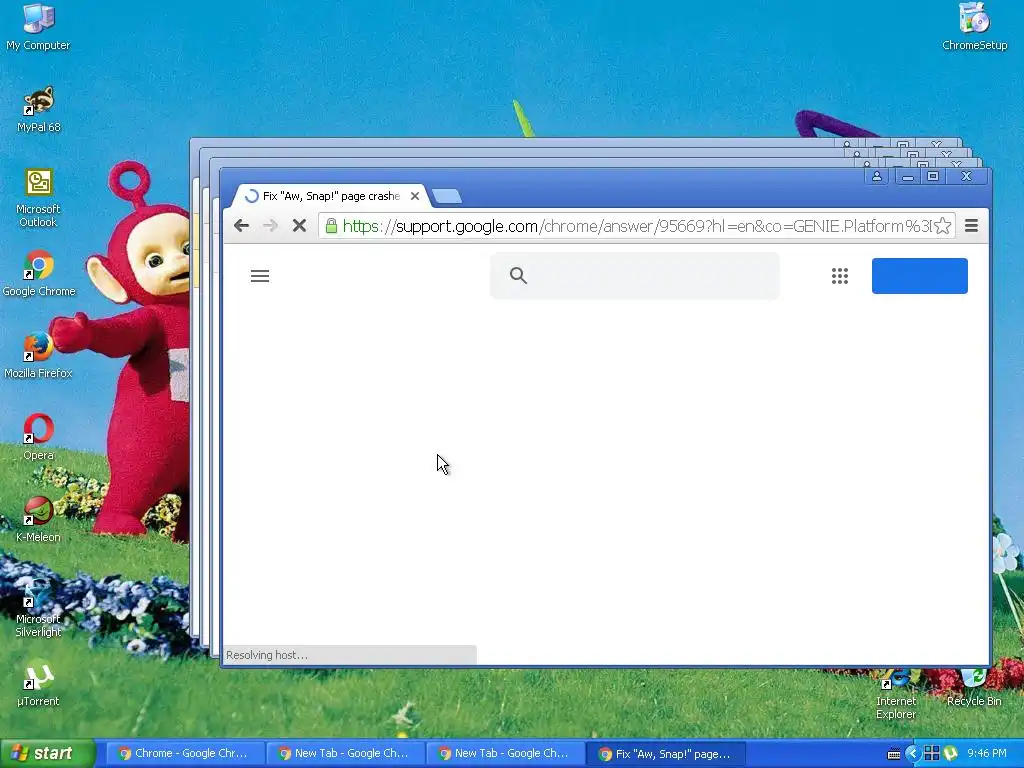The width and height of the screenshot is (1024, 768).
Task: Close the Fix "Aw, Snap!" tab
Action: pos(415,196)
